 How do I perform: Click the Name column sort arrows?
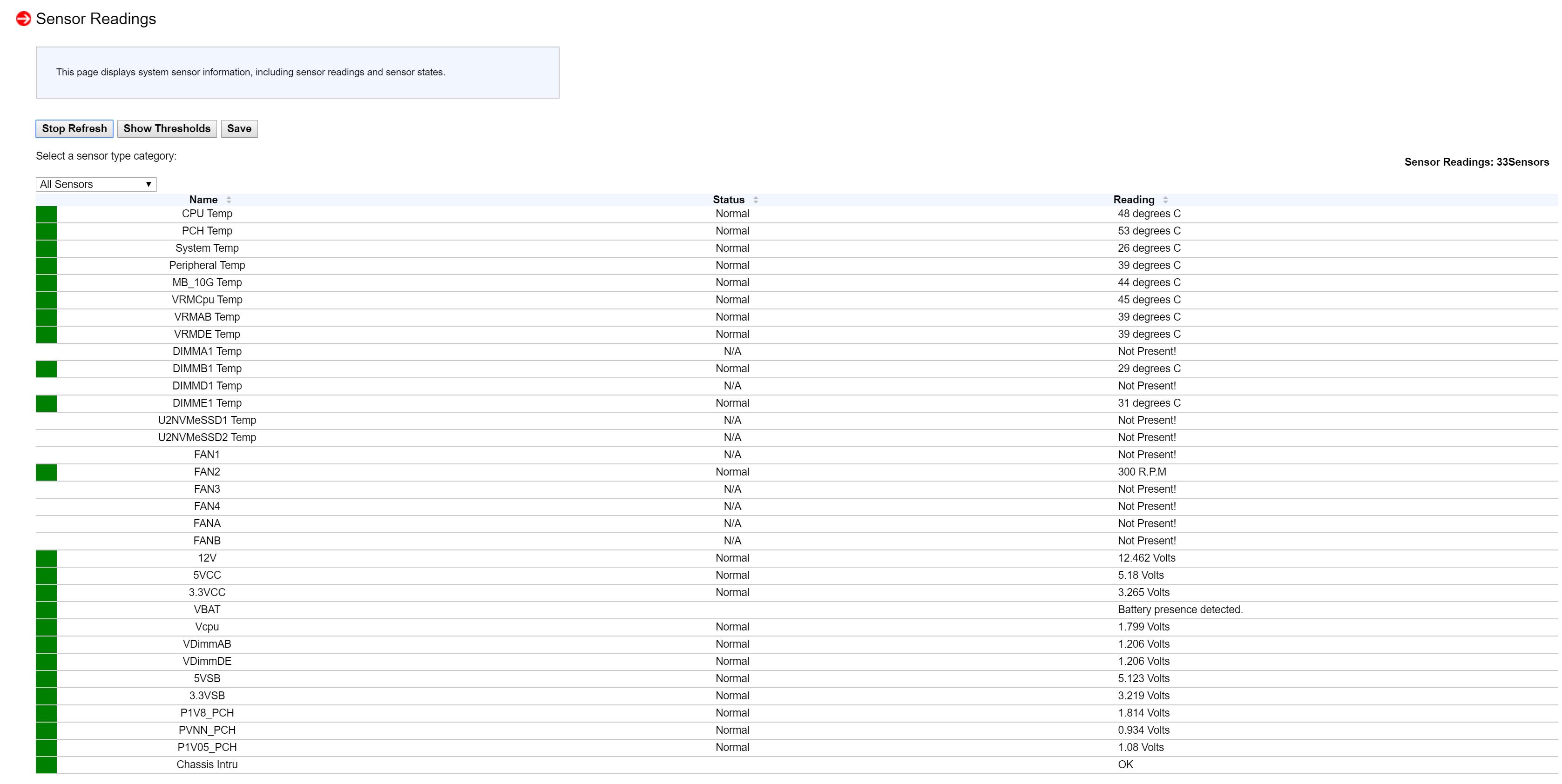click(x=229, y=200)
